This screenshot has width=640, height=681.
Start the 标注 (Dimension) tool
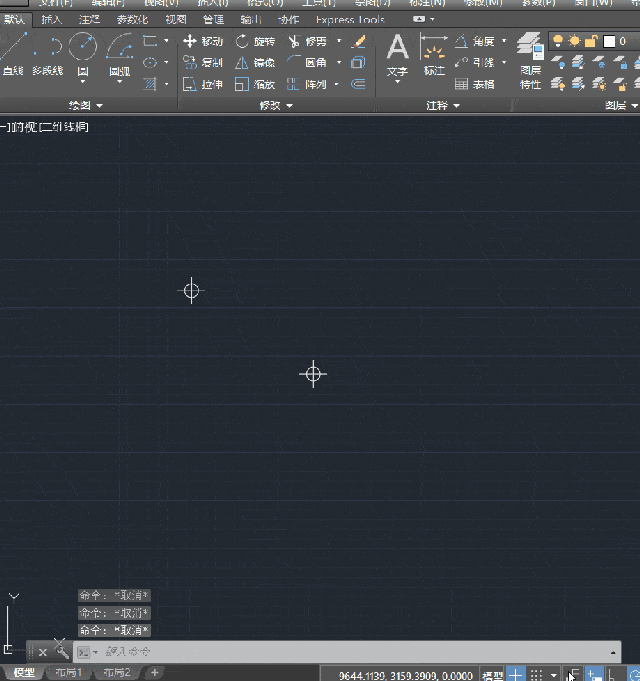tap(434, 53)
